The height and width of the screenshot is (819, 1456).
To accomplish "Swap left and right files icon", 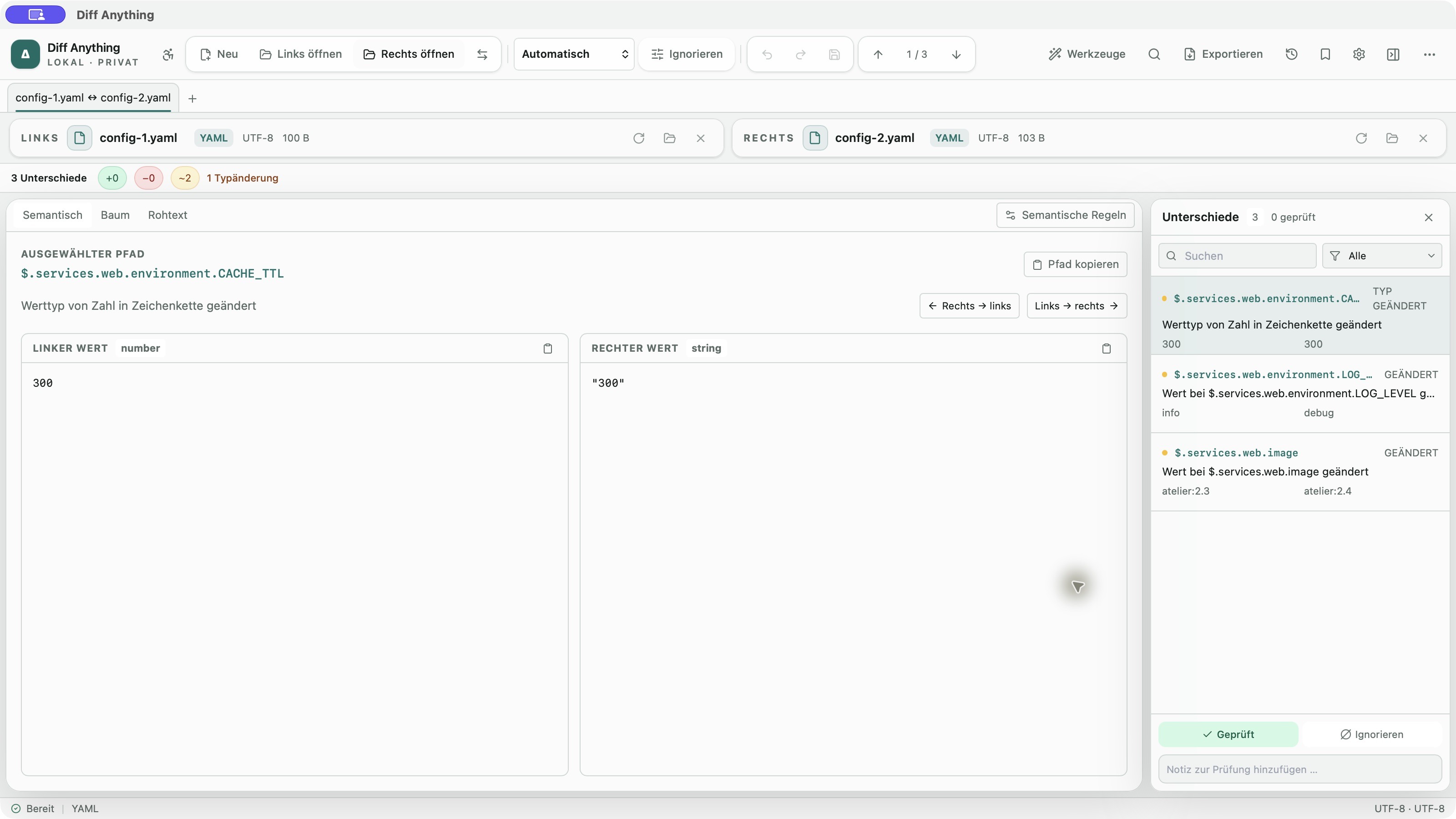I will pyautogui.click(x=482, y=54).
